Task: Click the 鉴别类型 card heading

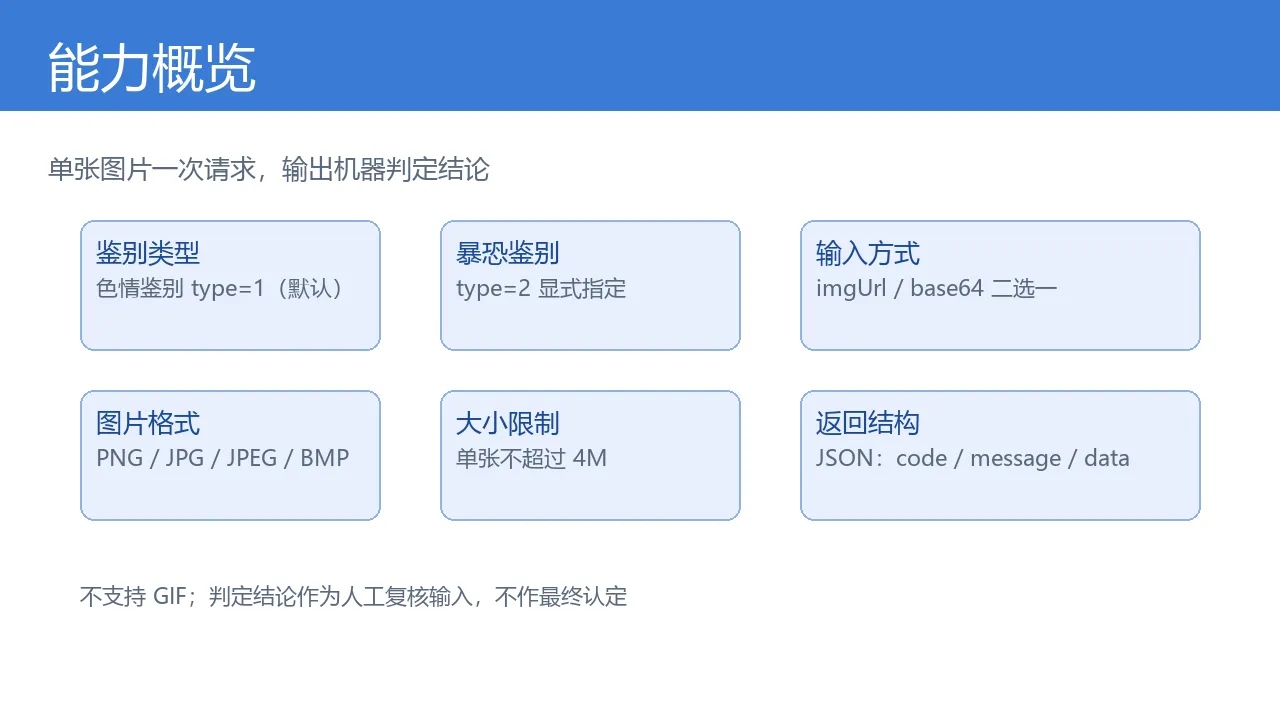Action: coord(148,253)
